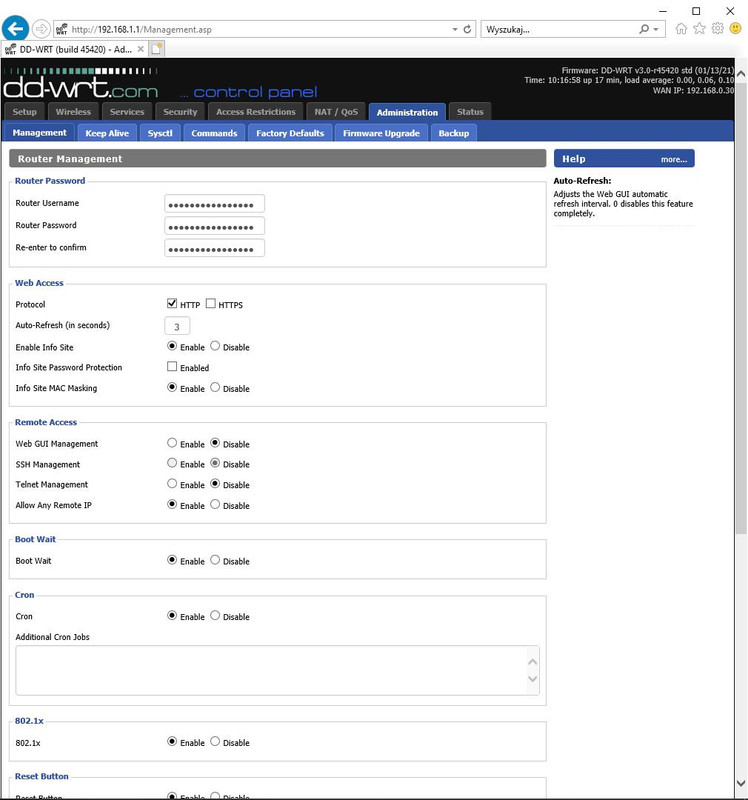Switch to the Factory Defaults subtab
748x800 pixels.
(x=290, y=133)
